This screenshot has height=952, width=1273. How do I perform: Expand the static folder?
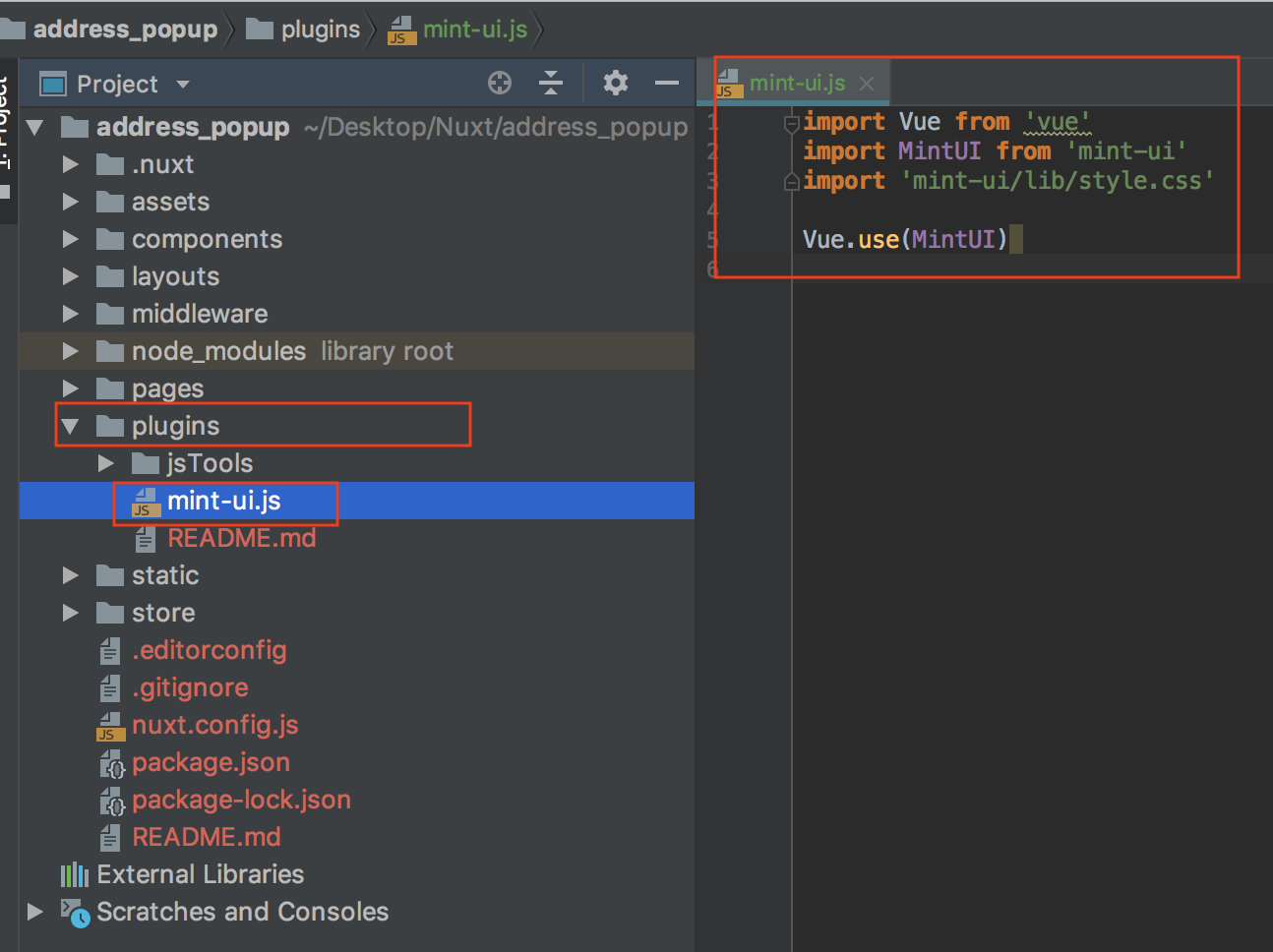point(70,575)
